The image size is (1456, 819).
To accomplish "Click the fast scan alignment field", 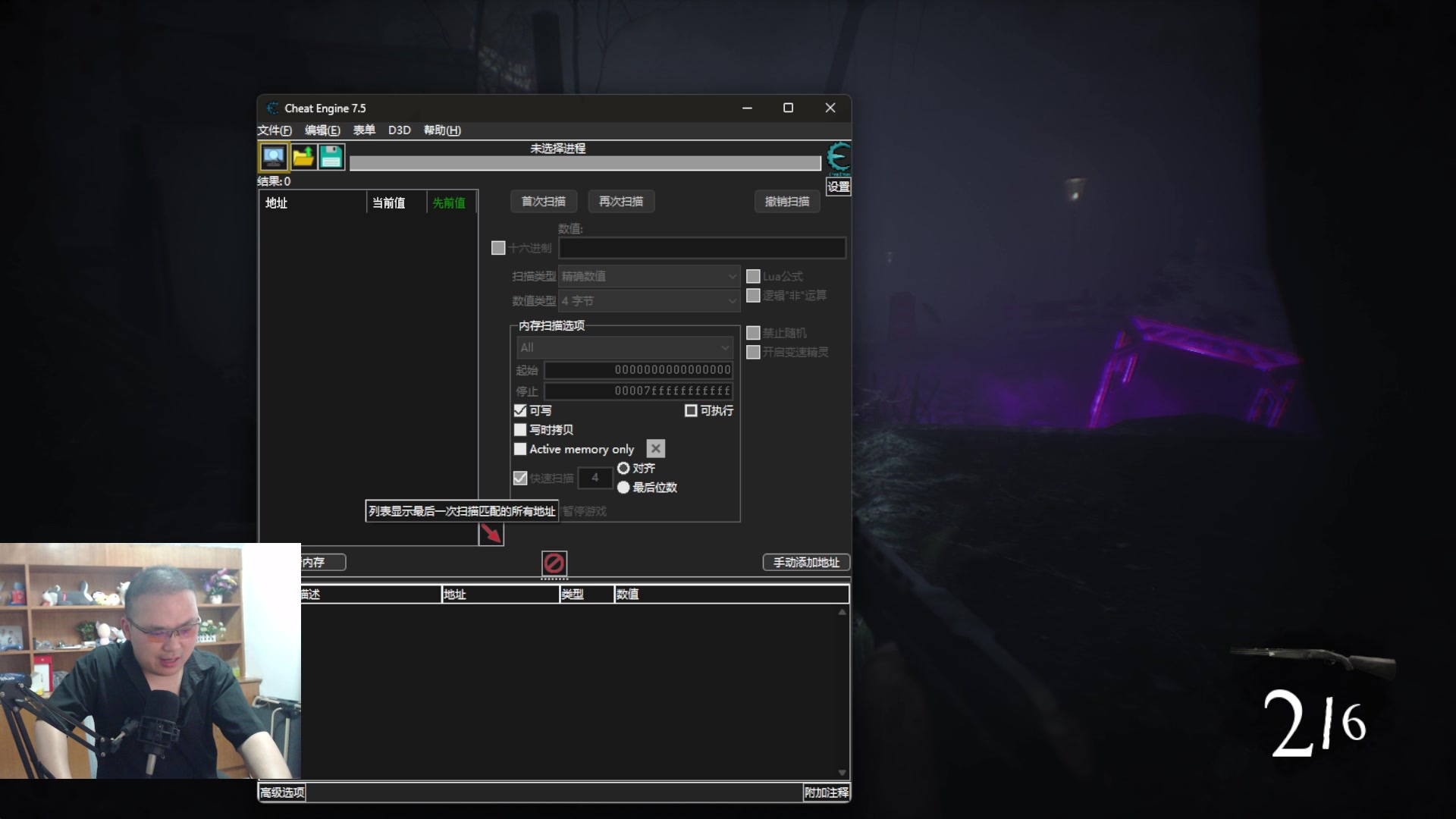I will pyautogui.click(x=595, y=478).
